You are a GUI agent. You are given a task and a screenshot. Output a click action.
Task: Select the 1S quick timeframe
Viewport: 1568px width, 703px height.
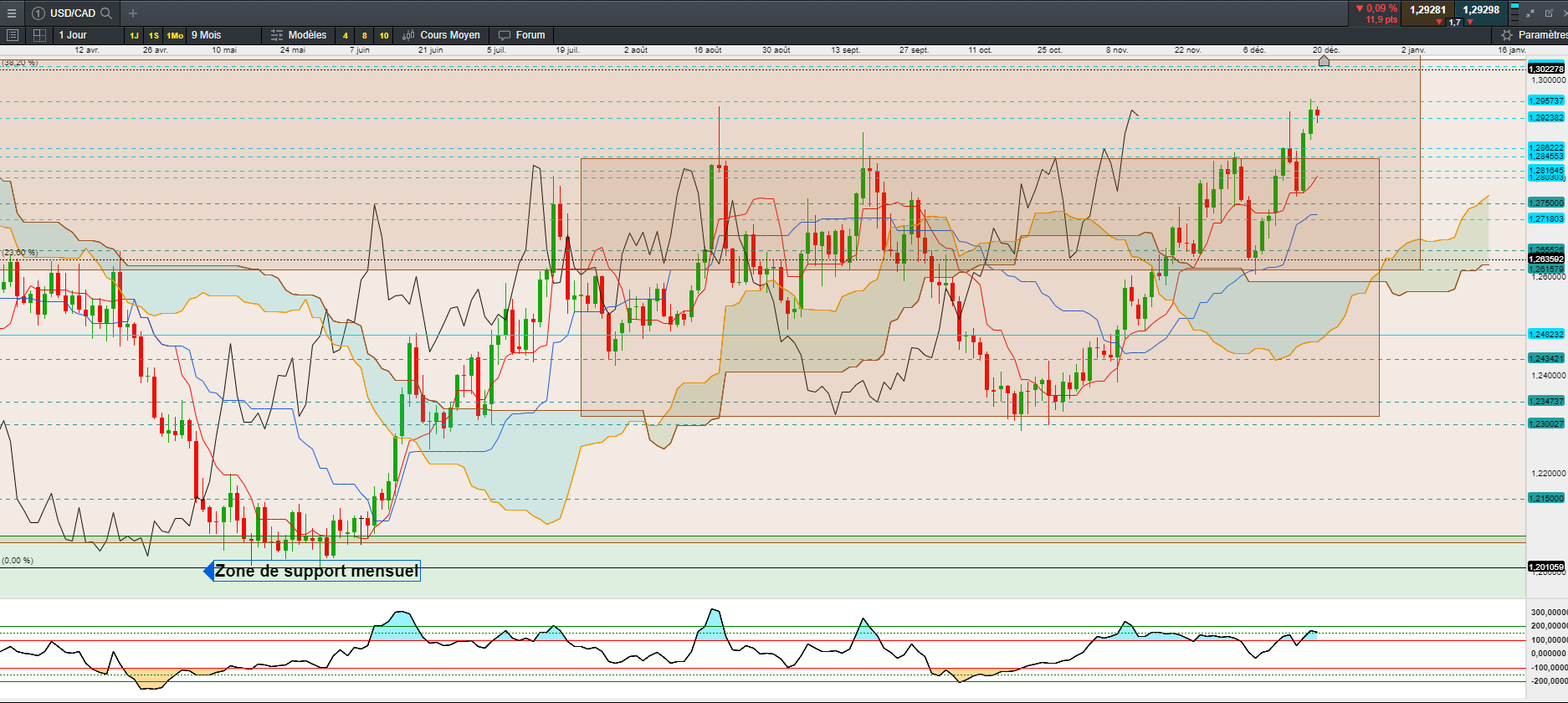(x=154, y=35)
